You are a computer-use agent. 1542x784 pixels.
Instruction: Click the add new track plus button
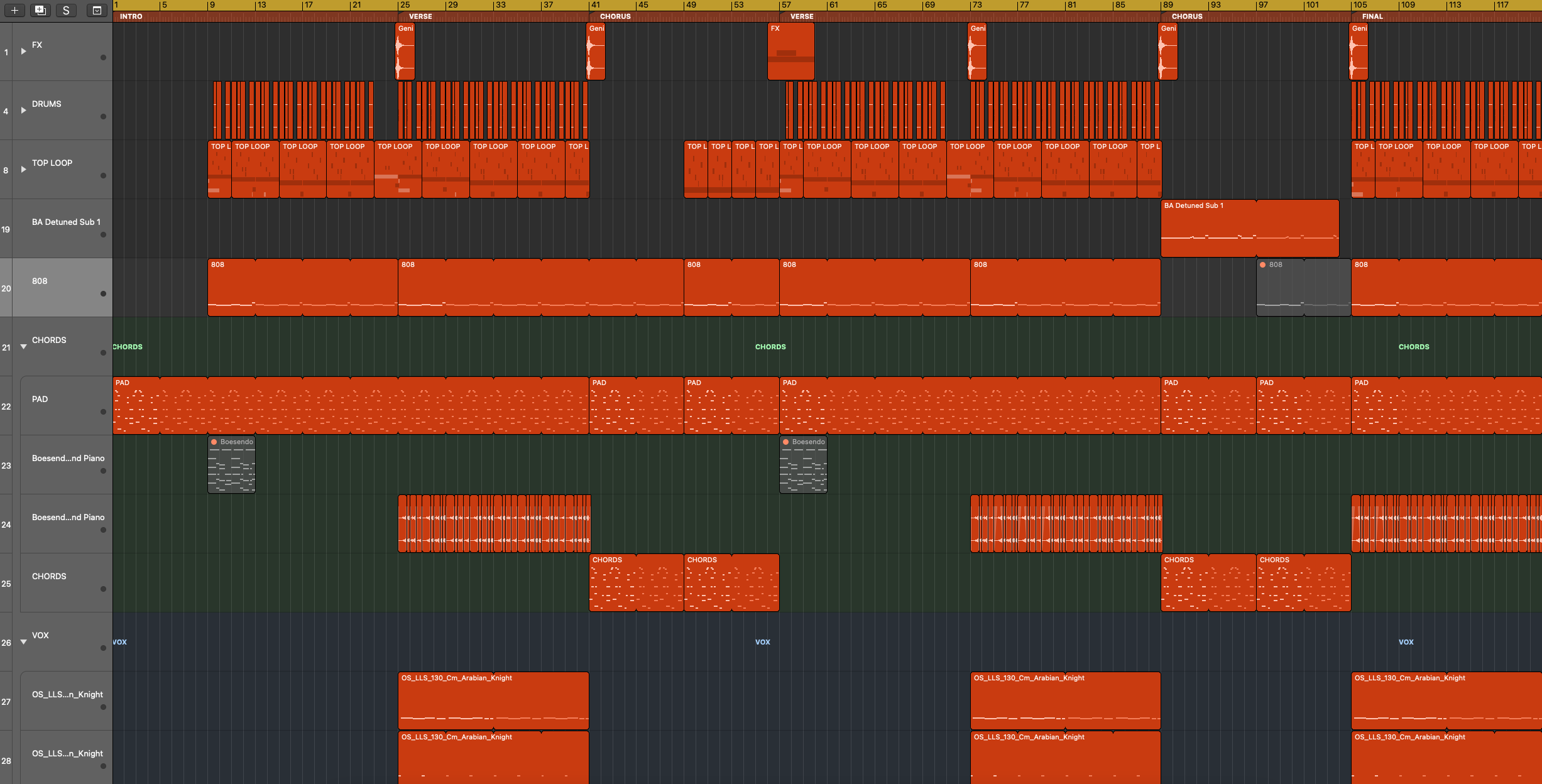(x=14, y=10)
